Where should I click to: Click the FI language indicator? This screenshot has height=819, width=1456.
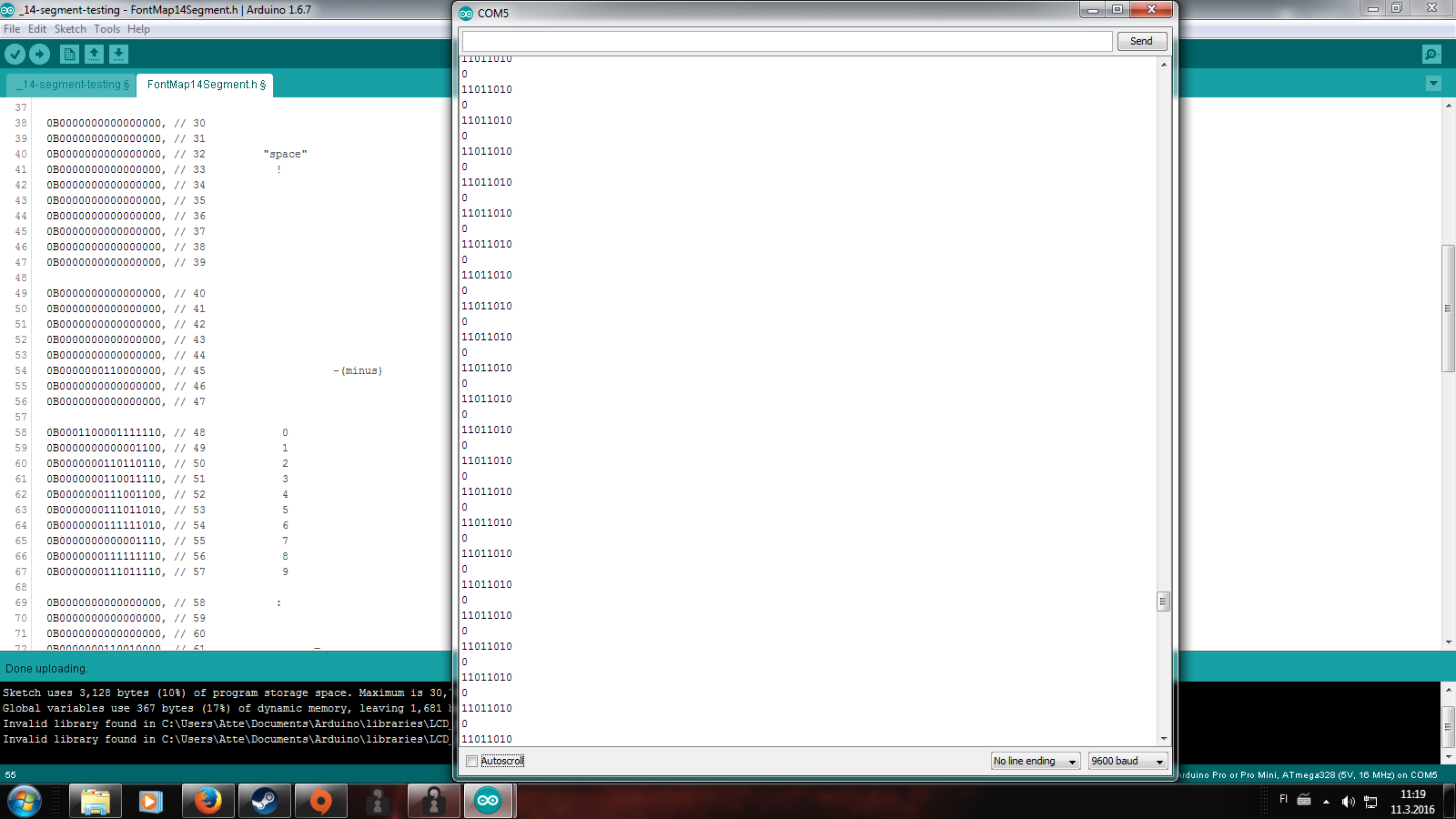1283,799
